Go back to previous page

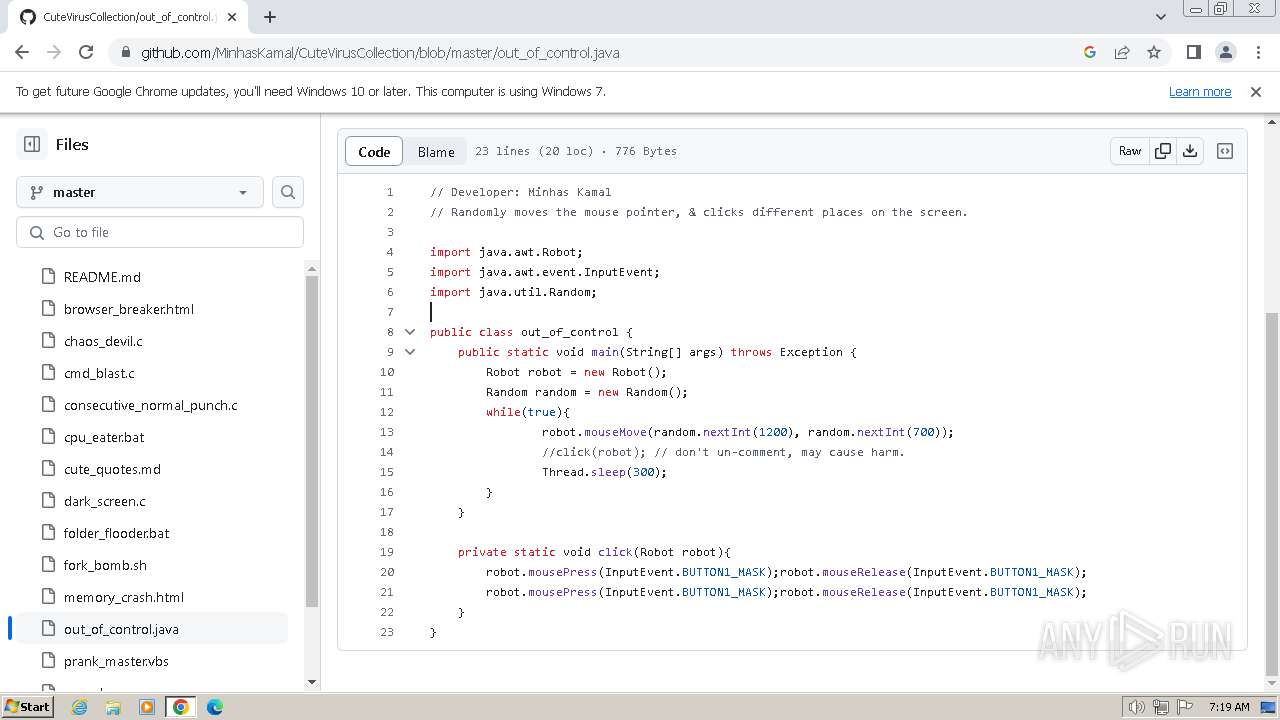pos(22,52)
